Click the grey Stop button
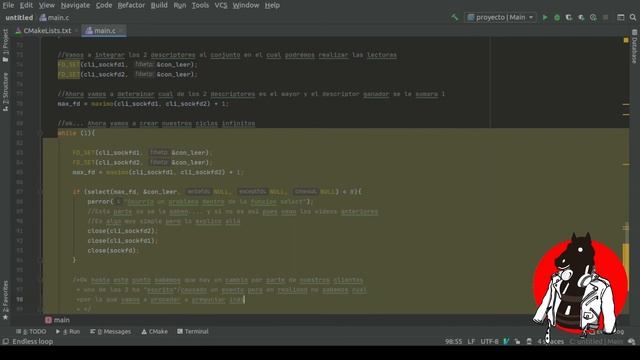The width and height of the screenshot is (640, 360). tap(605, 18)
